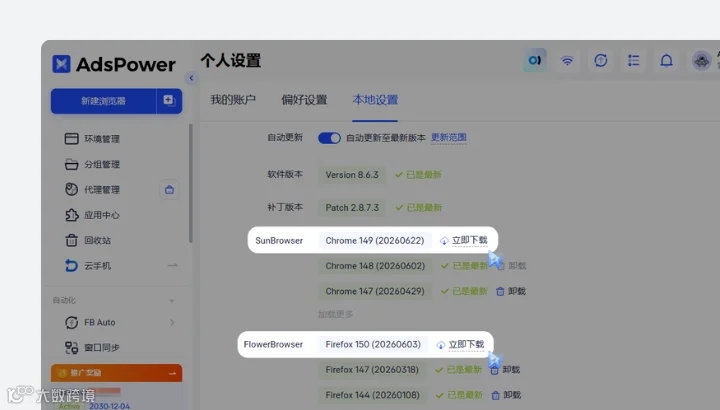Click the Version 8.6.3 field

(352, 174)
